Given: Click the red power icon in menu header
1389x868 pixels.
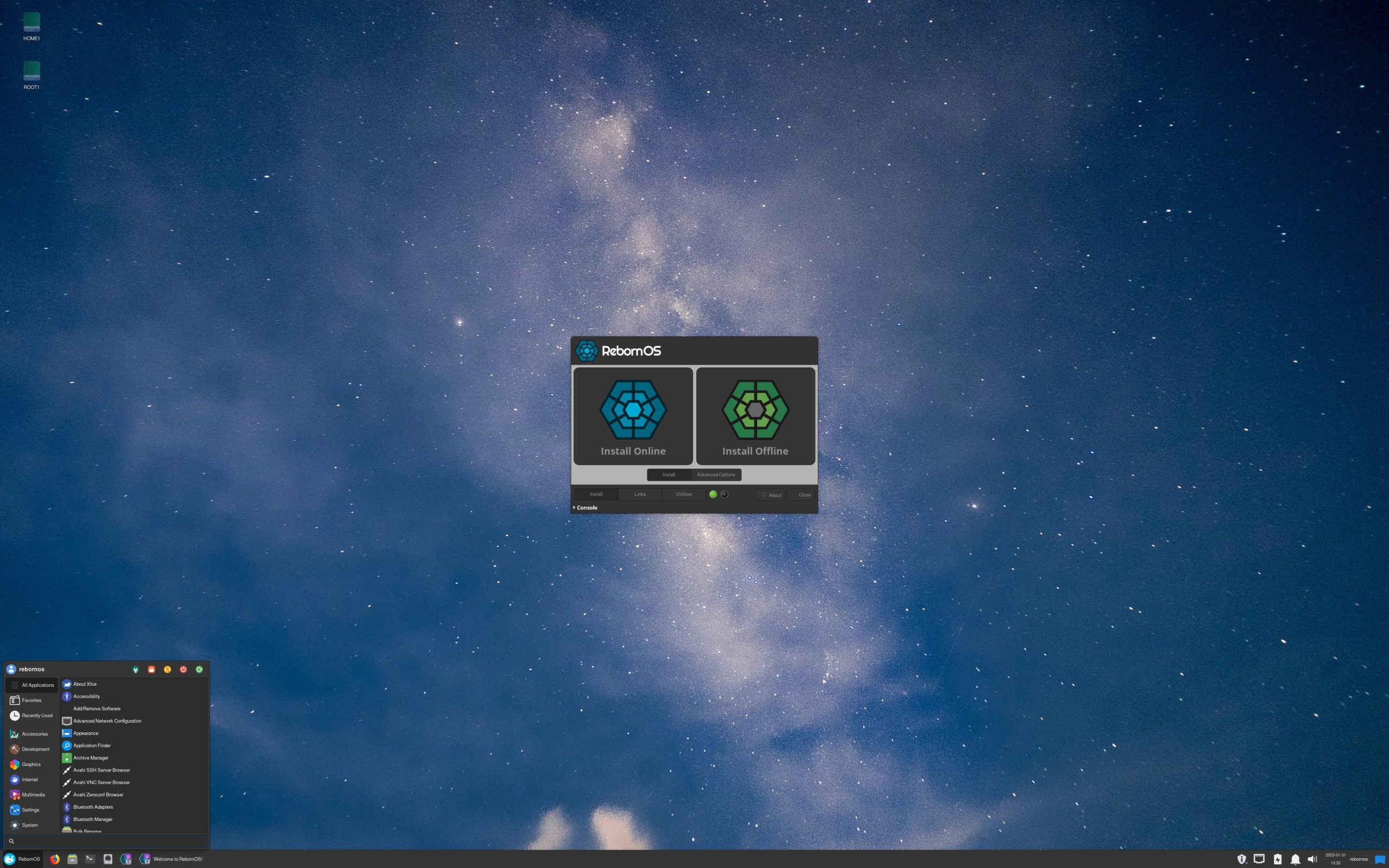Looking at the screenshot, I should [x=183, y=669].
